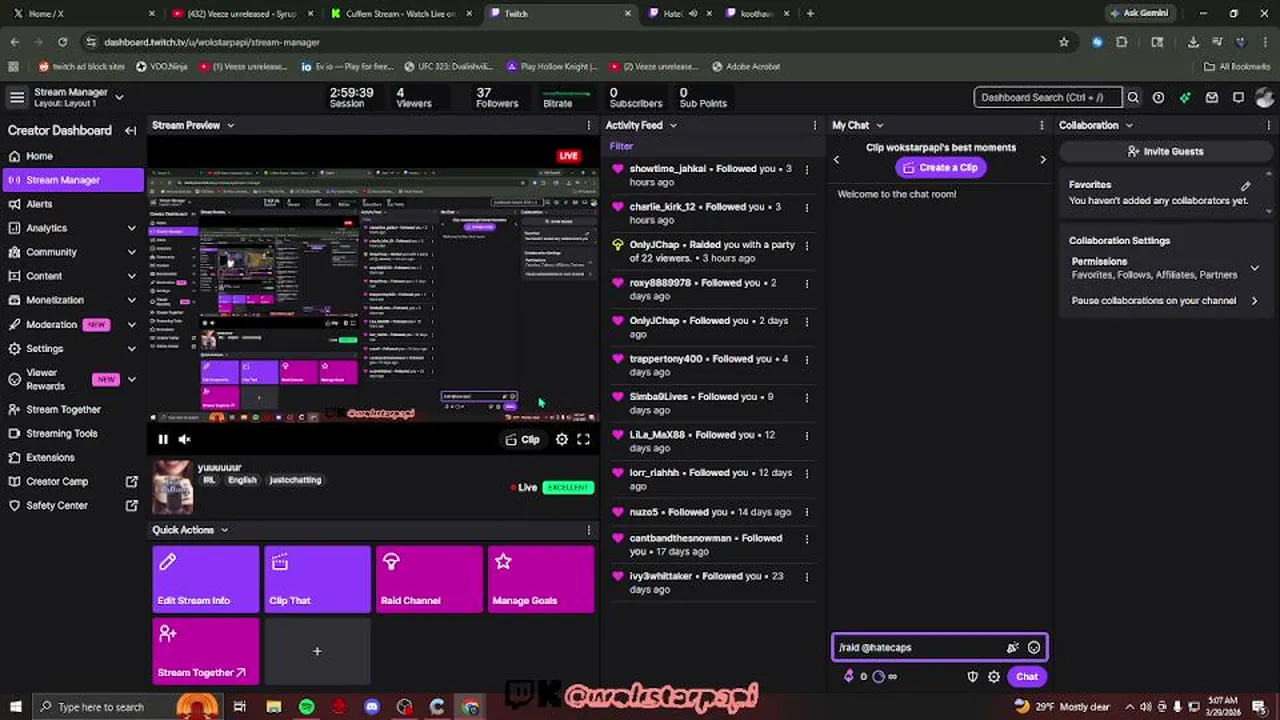Open Stream Preview panel options dots
The height and width of the screenshot is (720, 1280).
pyautogui.click(x=589, y=125)
